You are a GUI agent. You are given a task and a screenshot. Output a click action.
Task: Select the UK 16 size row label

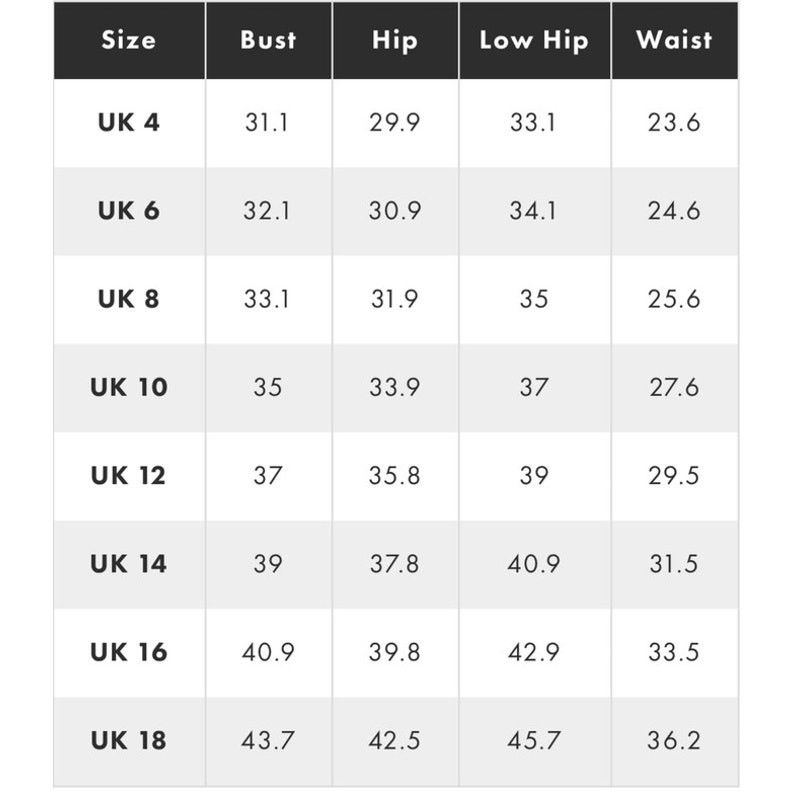point(129,652)
